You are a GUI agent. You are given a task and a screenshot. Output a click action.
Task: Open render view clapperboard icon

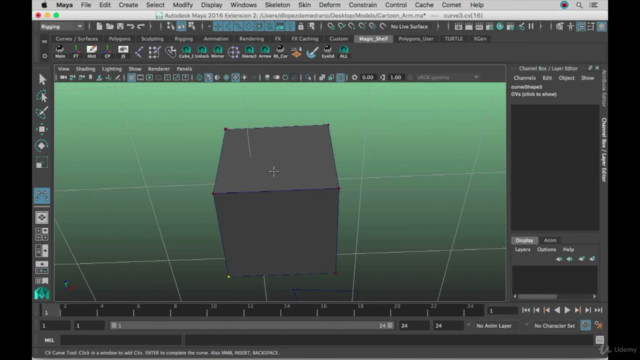(x=458, y=27)
